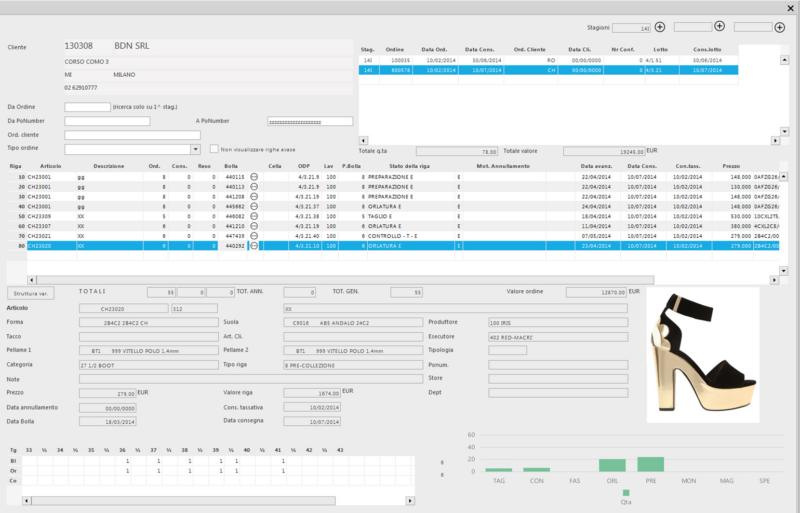Click the minus circle icon for bolla 447439
The height and width of the screenshot is (513, 800).
(254, 236)
